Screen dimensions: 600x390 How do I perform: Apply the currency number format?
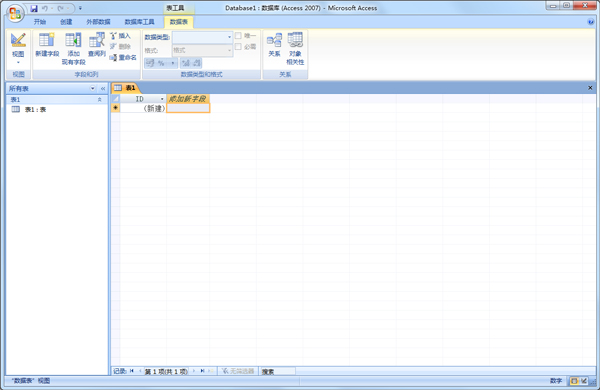150,63
